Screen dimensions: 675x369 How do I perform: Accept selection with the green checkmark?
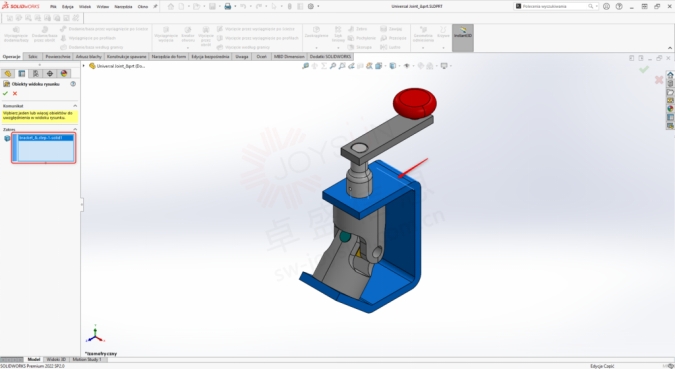pyautogui.click(x=5, y=93)
